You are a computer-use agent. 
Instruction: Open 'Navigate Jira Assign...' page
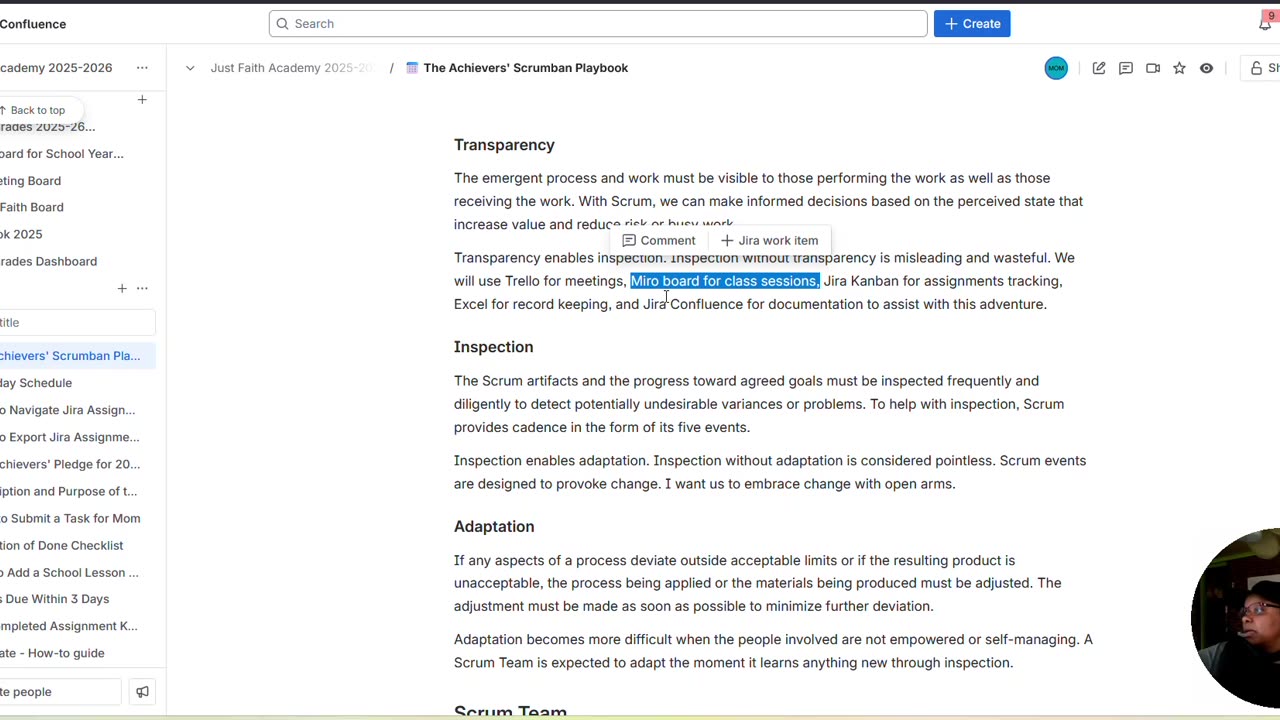pos(67,410)
